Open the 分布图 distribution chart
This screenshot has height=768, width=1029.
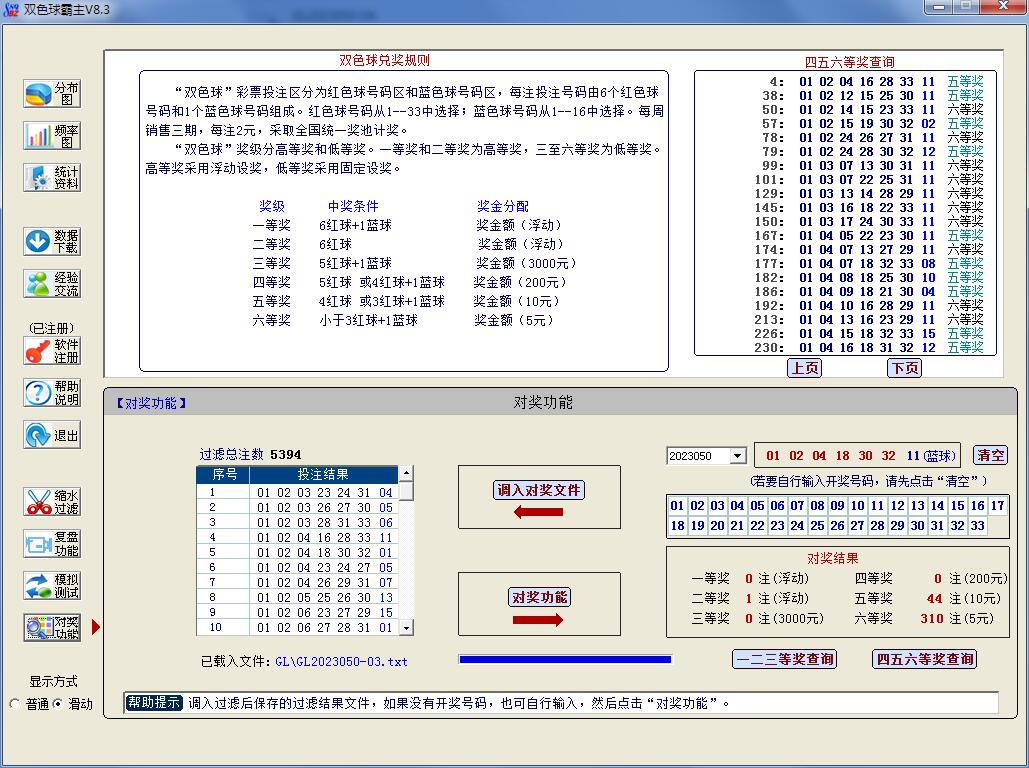52,94
